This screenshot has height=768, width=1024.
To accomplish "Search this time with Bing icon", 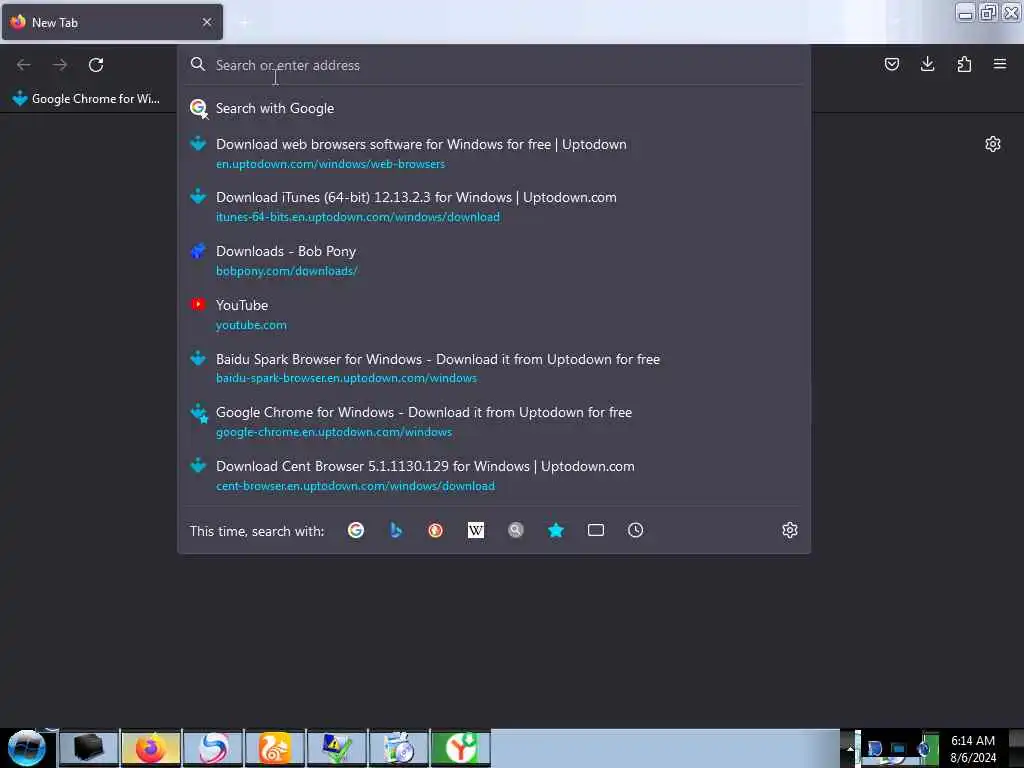I will click(x=396, y=530).
